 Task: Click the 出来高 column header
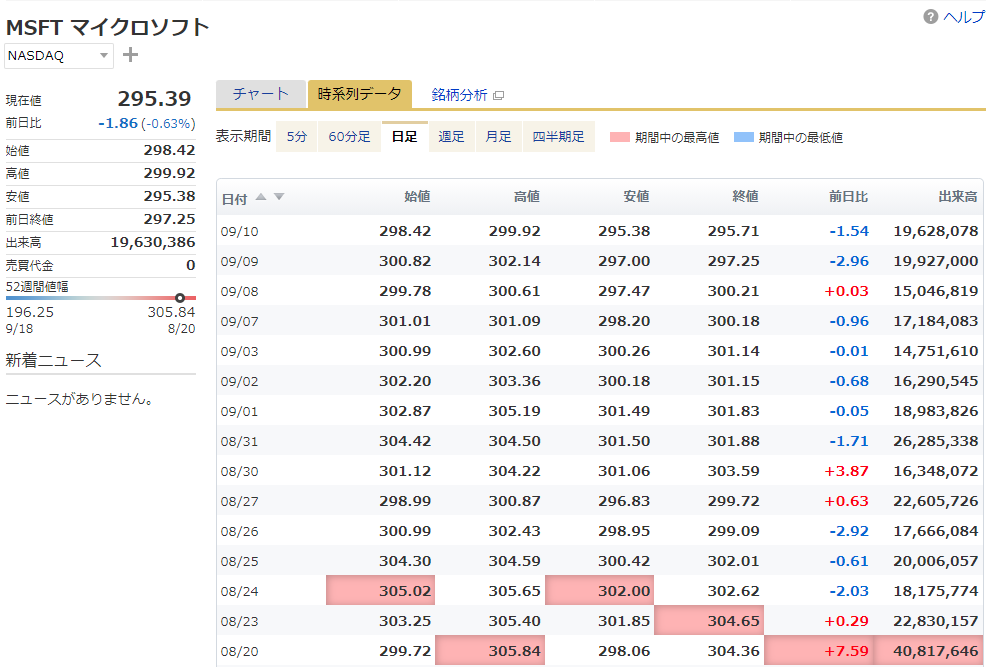click(958, 197)
